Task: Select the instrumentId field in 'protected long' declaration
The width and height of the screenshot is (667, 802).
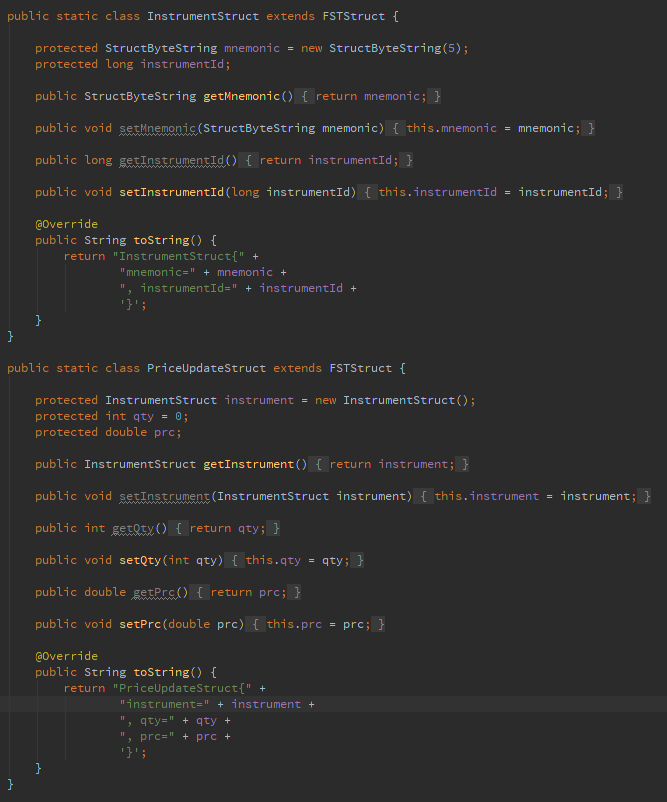Action: coord(182,64)
